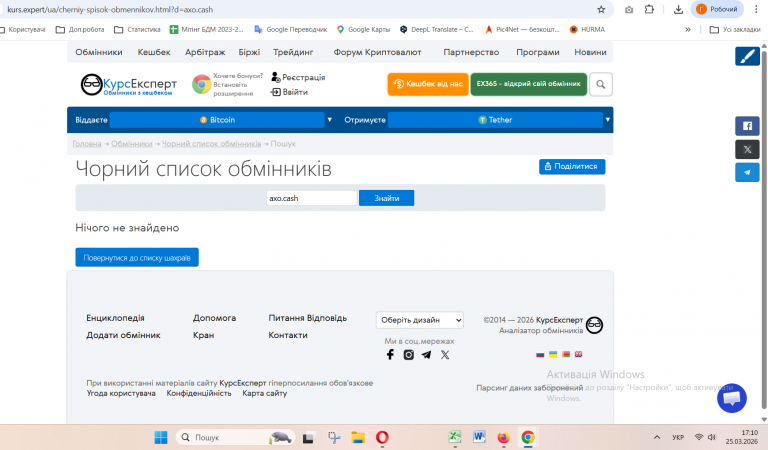Open the Енциклопедія footer link
This screenshot has width=768, height=450.
[x=115, y=318]
